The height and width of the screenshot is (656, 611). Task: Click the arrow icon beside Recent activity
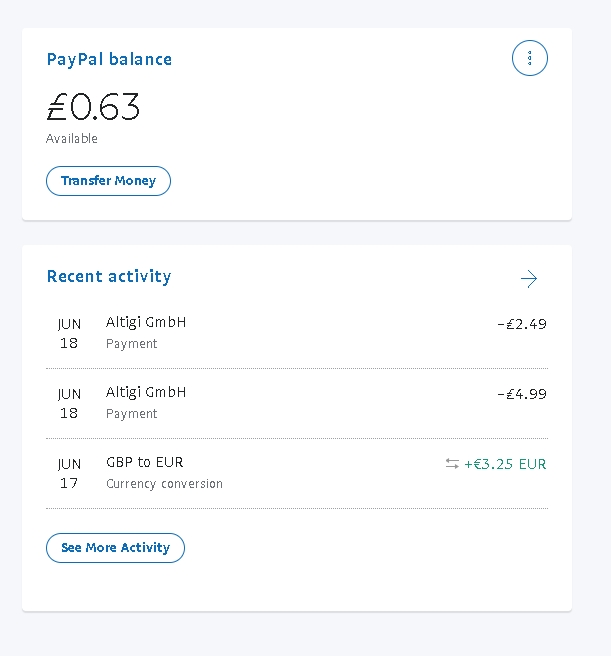[x=529, y=279]
